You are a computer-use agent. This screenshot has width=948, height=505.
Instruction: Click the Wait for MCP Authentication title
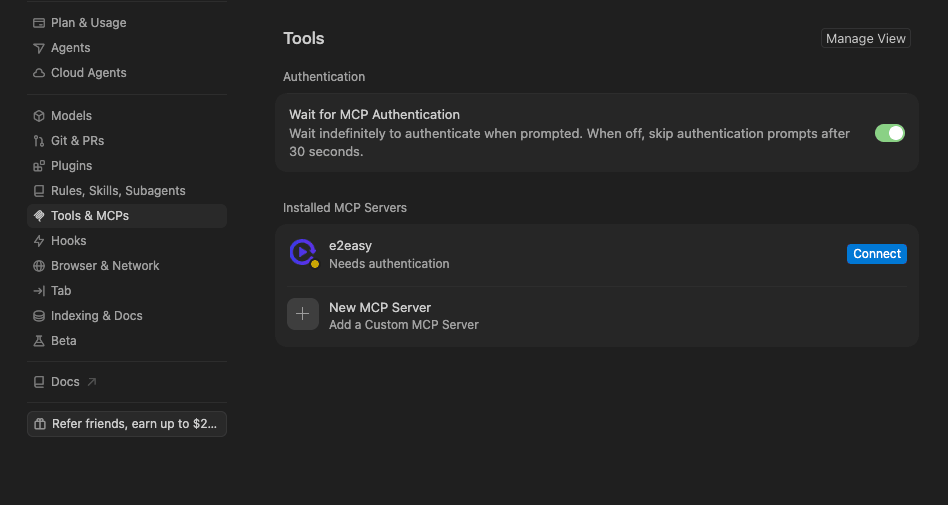[x=374, y=114]
